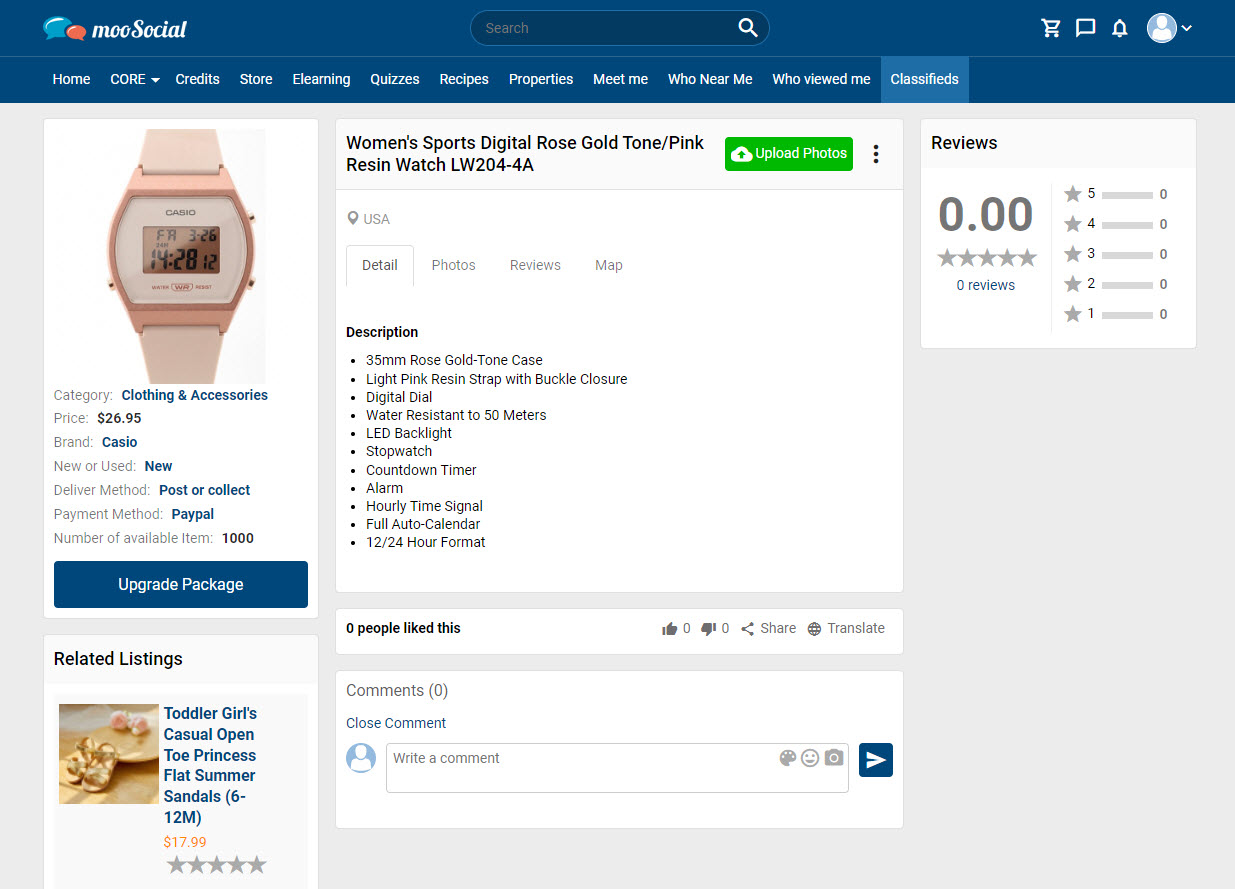Open Who viewed me
The image size is (1235, 889).
tap(821, 79)
